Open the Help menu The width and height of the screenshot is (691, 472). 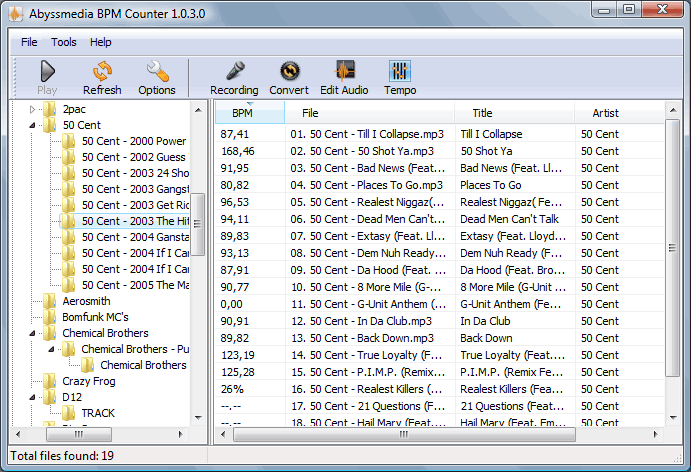[101, 42]
